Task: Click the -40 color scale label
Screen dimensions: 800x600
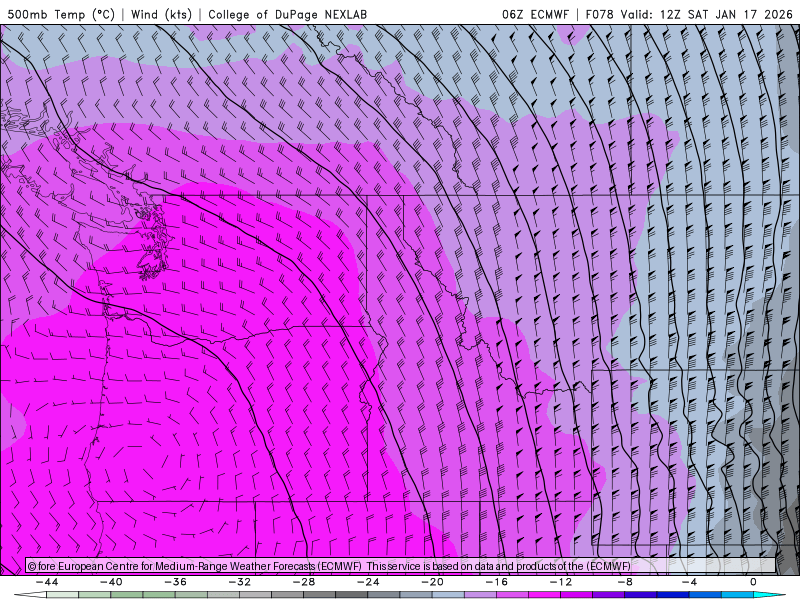Action: point(111,582)
